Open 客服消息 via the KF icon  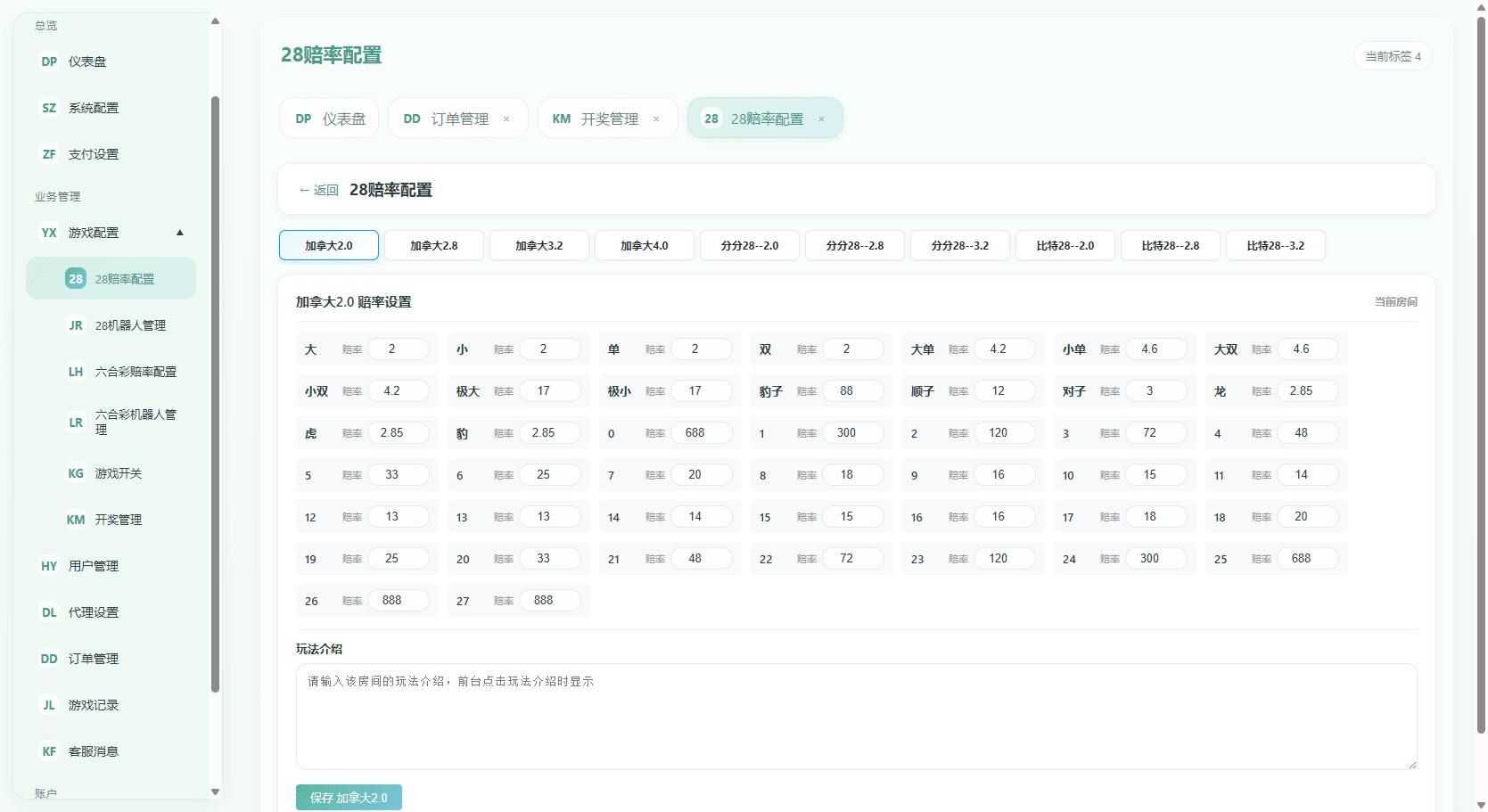tap(49, 751)
